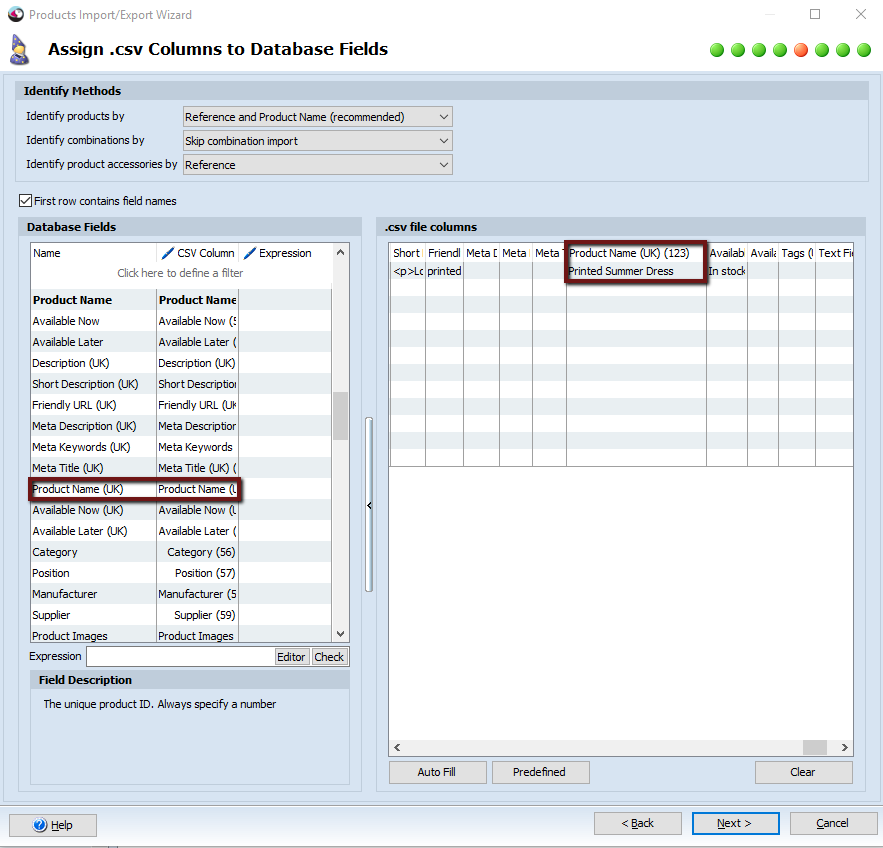Uncheck First row contains field names
This screenshot has height=848, width=883.
[26, 201]
